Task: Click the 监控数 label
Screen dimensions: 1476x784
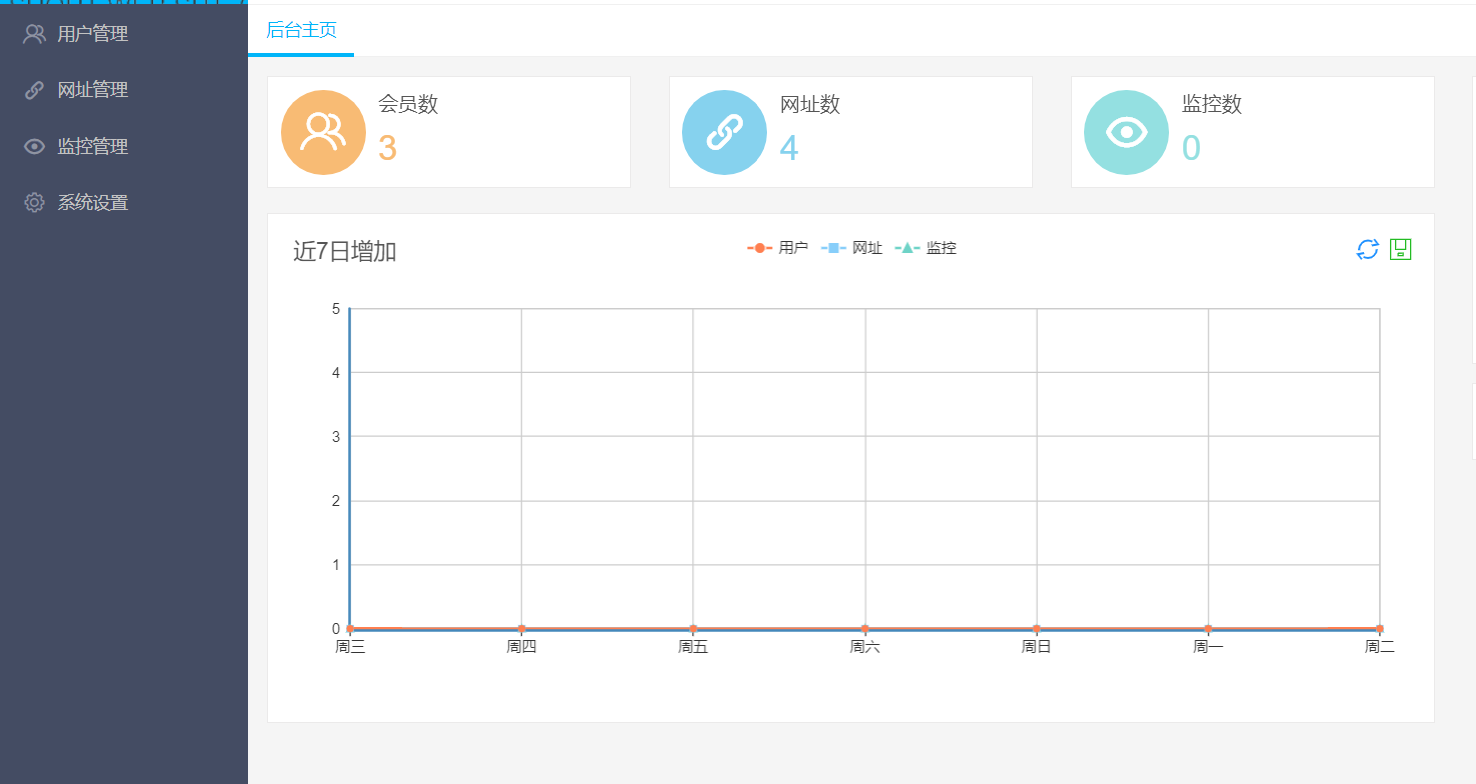Action: coord(1212,104)
